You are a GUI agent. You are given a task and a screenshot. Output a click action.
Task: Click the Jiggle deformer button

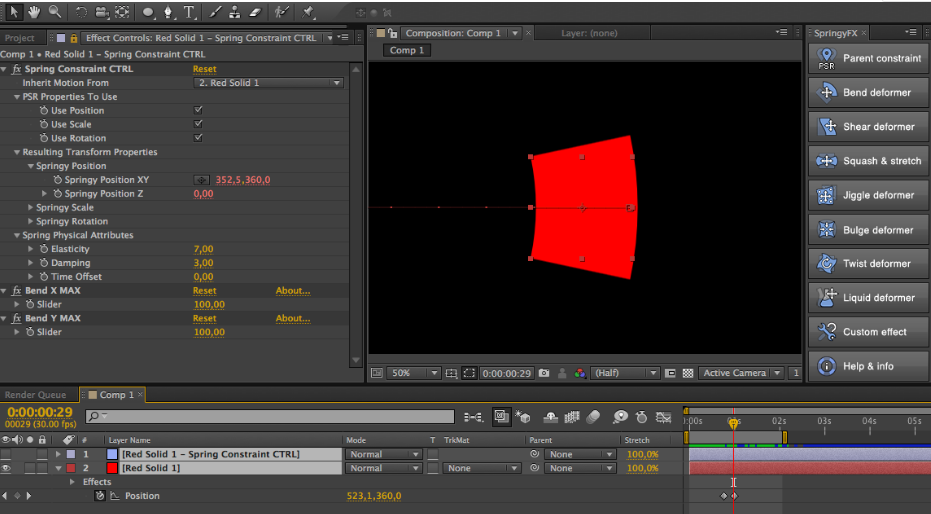(868, 195)
